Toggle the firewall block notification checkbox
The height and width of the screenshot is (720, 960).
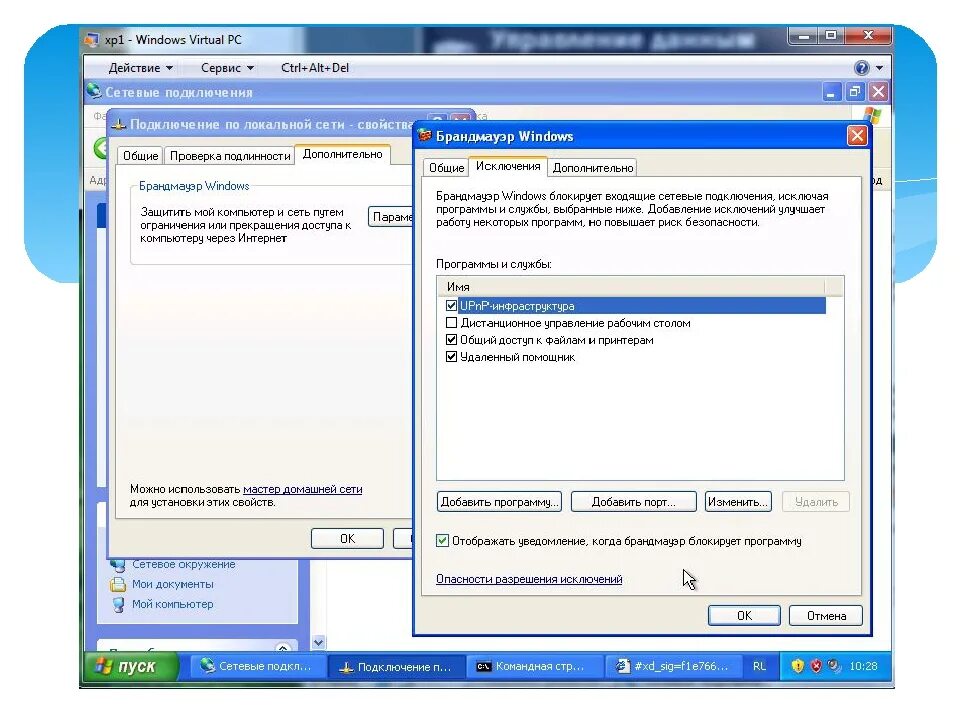(x=442, y=541)
